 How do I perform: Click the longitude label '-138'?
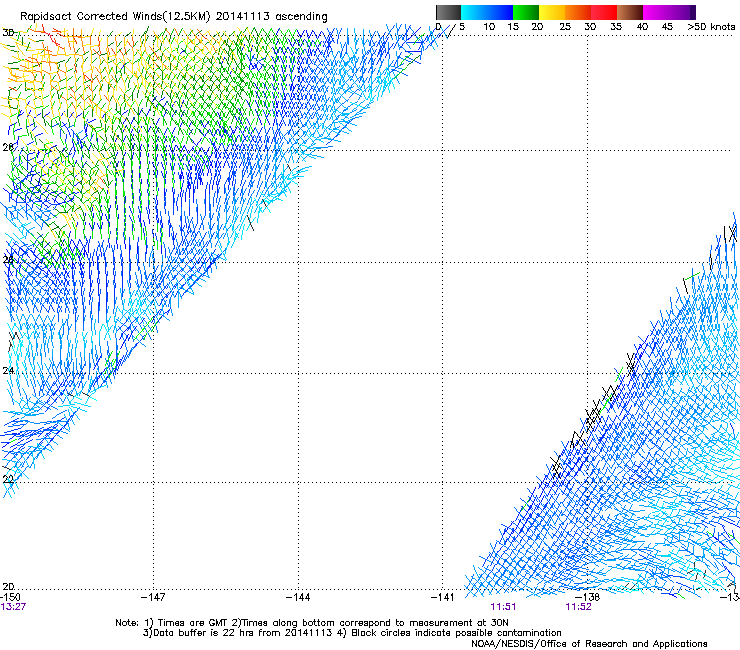[588, 597]
